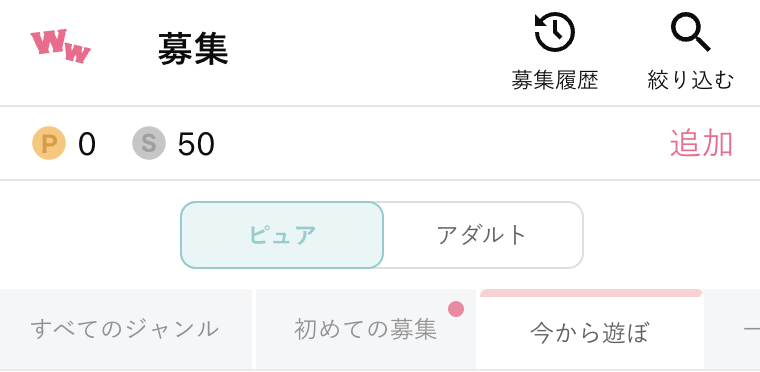Tap the P point balance value 0
The height and width of the screenshot is (372, 760).
coord(87,144)
